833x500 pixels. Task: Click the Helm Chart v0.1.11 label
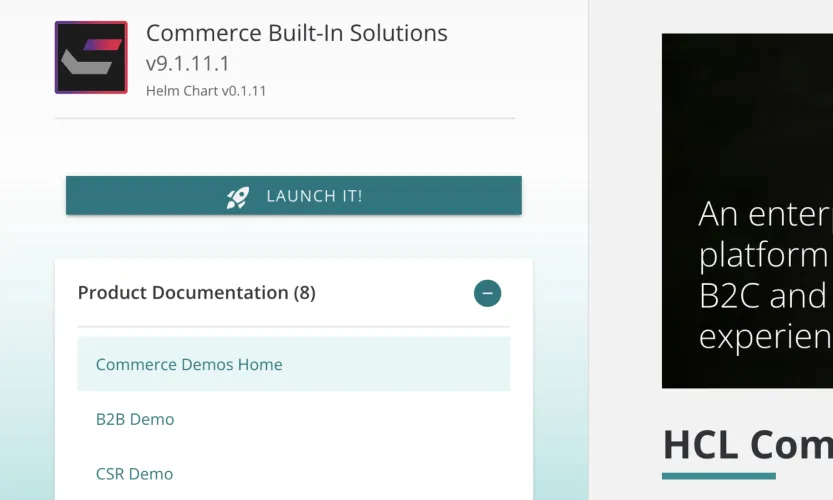(x=206, y=91)
